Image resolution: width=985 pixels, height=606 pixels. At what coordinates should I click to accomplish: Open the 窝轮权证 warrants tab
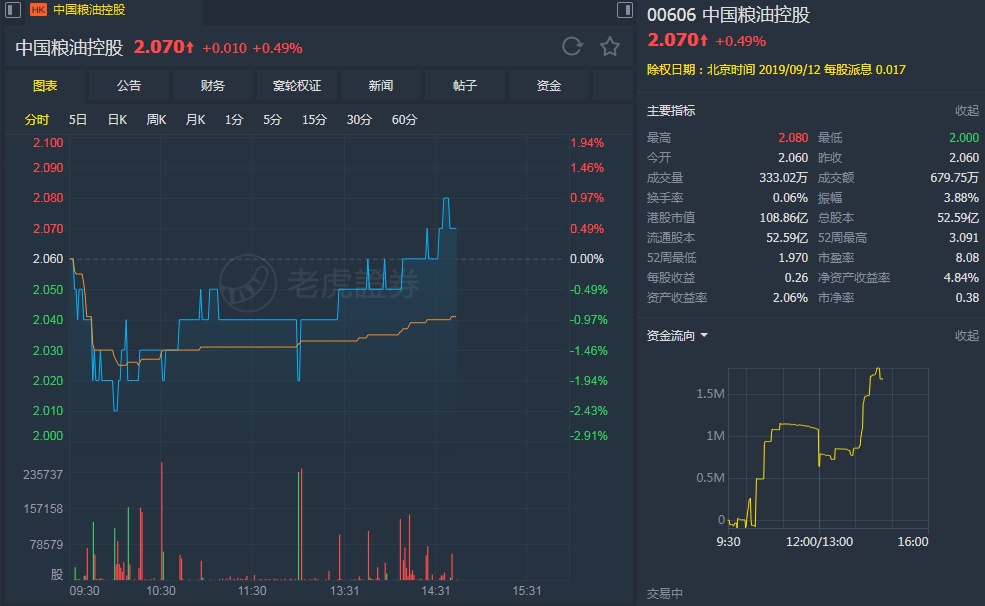297,85
